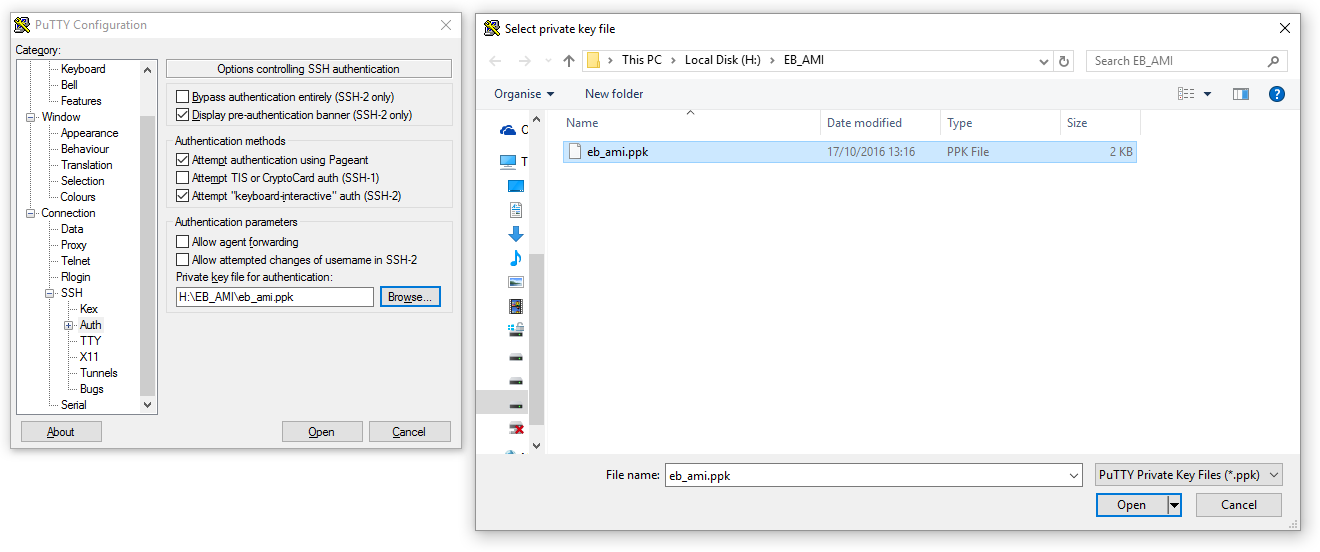Screen dimensions: 1320x552
Task: Select the highlighted drive icon in sidebar
Action: (516, 405)
